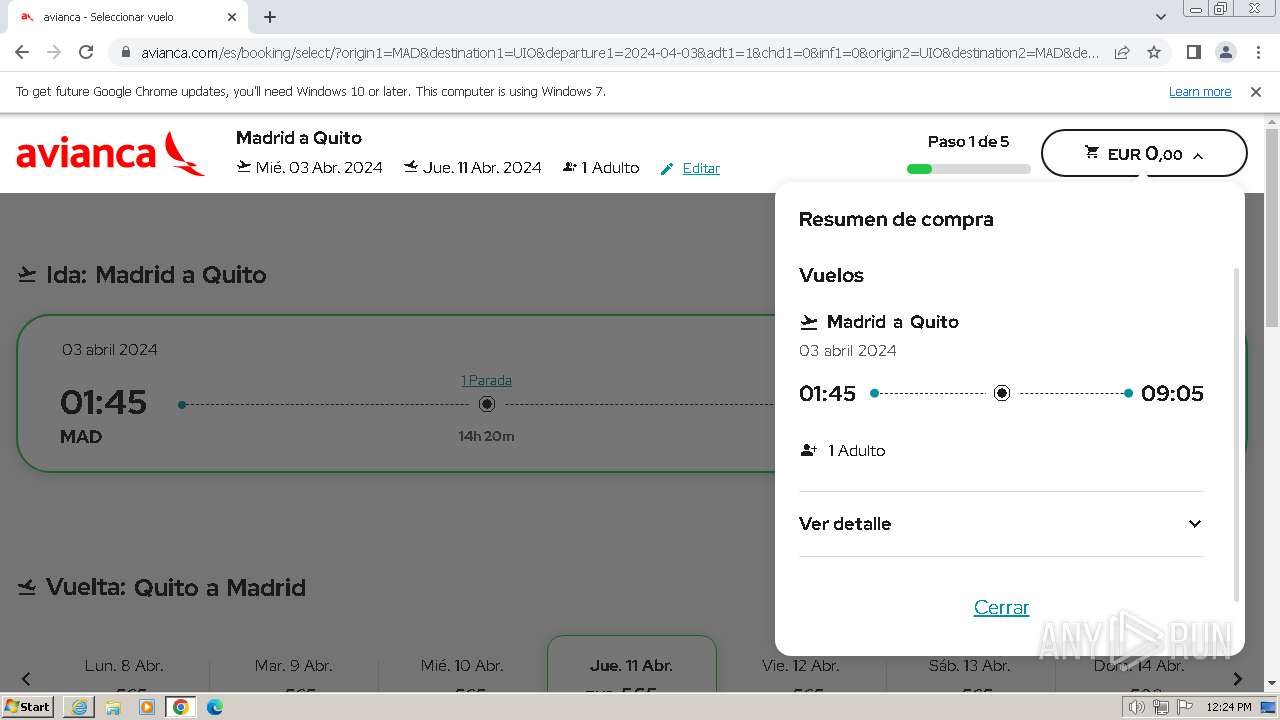Viewport: 1280px width, 720px height.
Task: Toggle Chrome side panel
Action: [x=1193, y=52]
